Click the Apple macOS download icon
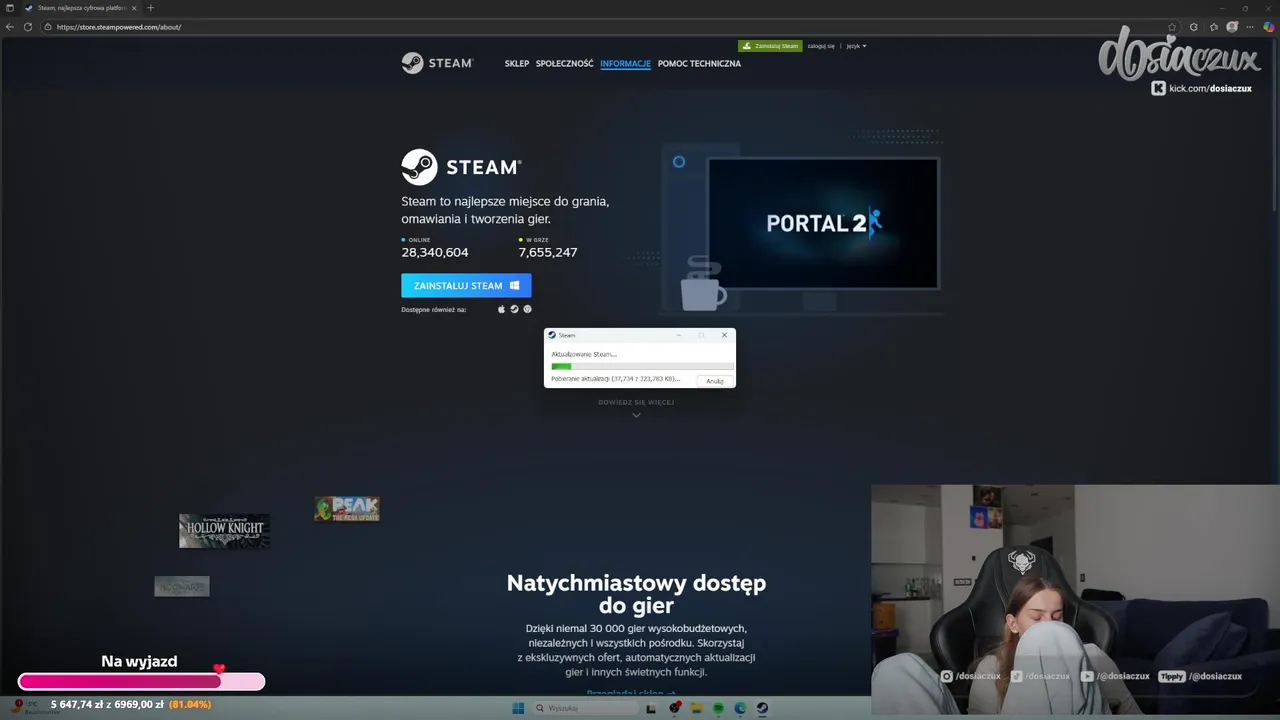 pyautogui.click(x=502, y=309)
